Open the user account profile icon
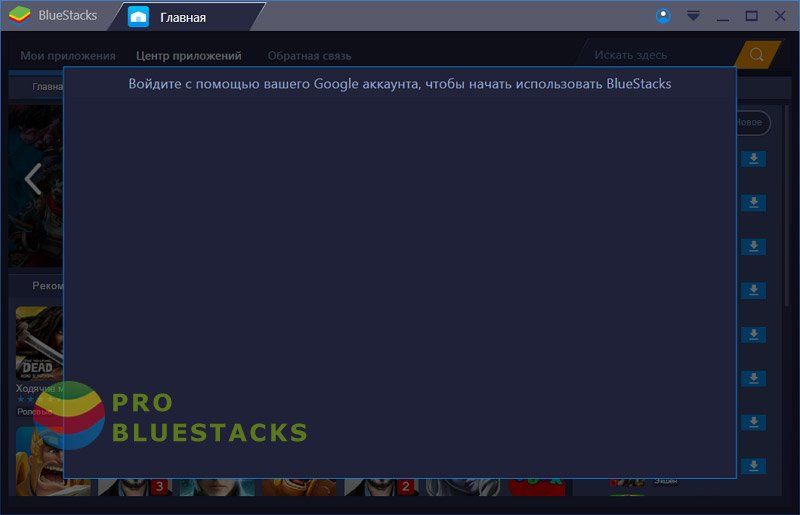 [663, 16]
